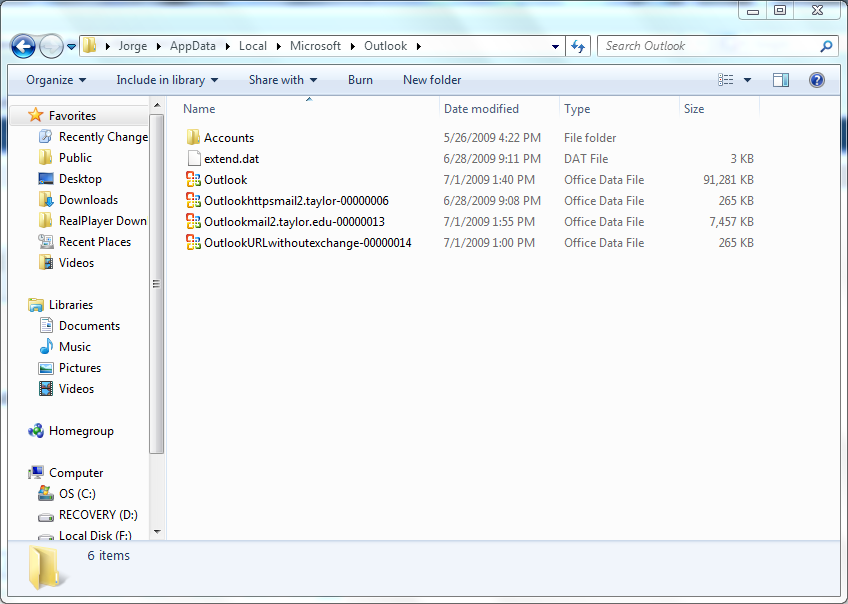The width and height of the screenshot is (848, 604).
Task: Open the Organize menu
Action: pos(56,80)
